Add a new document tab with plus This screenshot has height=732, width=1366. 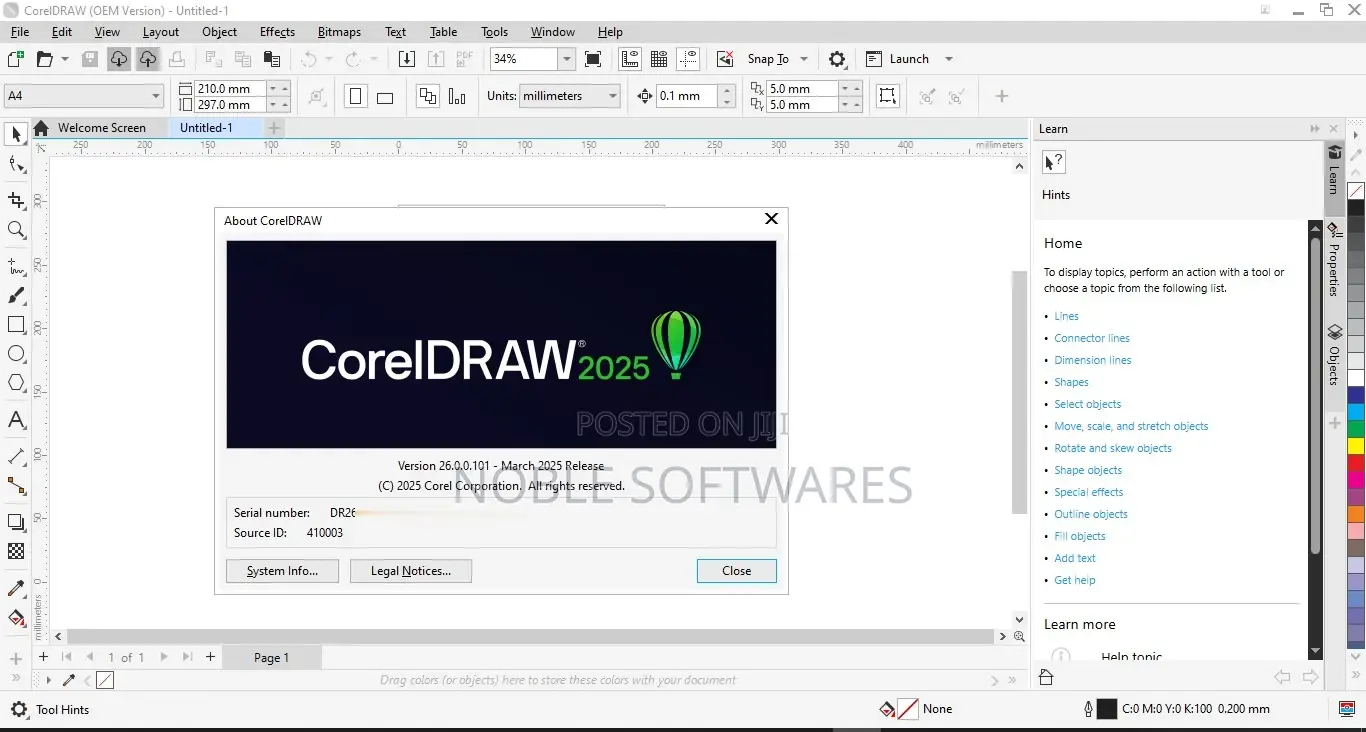273,128
